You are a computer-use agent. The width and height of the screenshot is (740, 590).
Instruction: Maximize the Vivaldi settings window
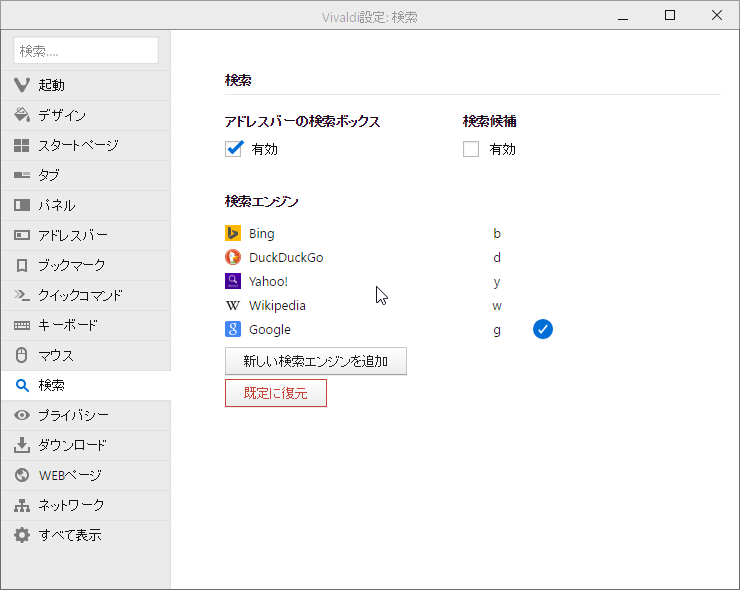670,16
